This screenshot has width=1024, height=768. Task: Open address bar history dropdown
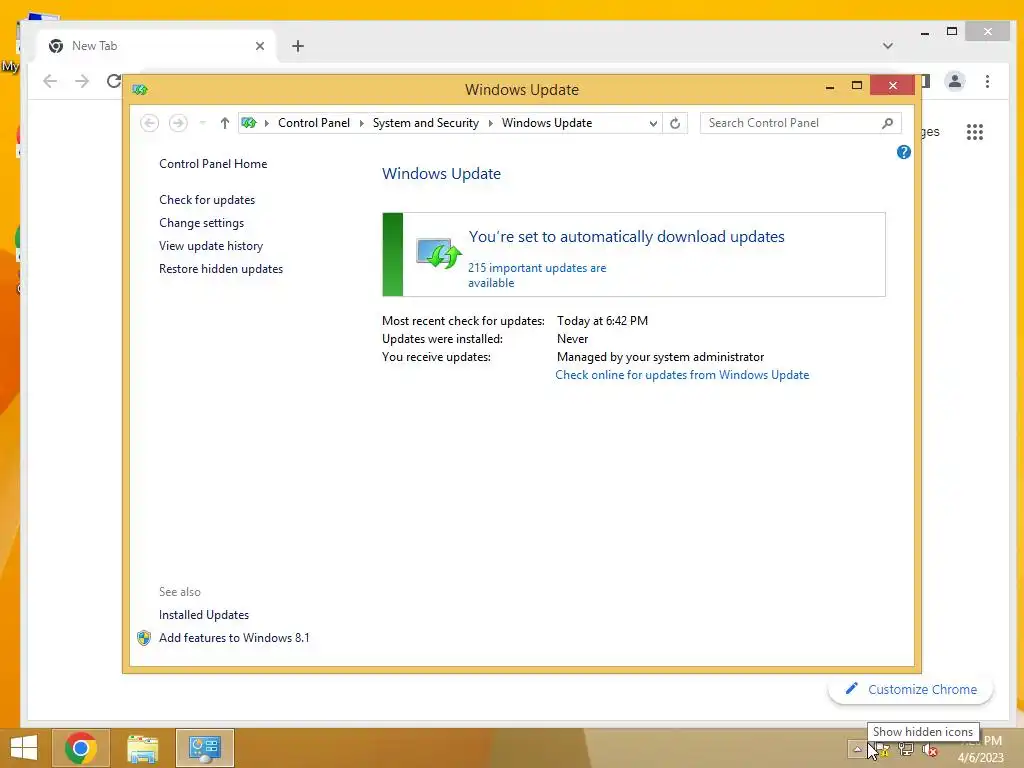pos(652,123)
